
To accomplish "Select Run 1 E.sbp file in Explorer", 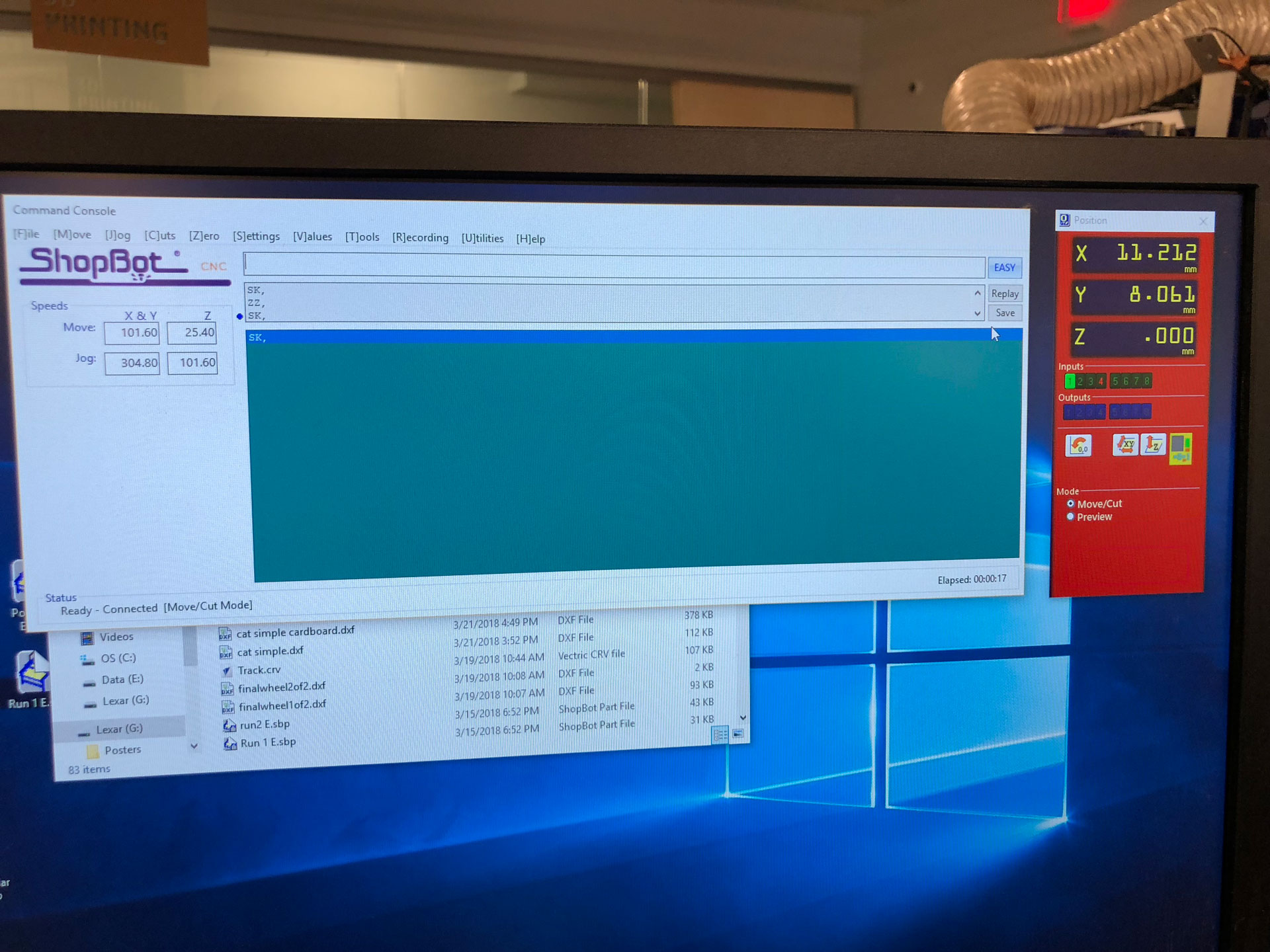I will 268,743.
